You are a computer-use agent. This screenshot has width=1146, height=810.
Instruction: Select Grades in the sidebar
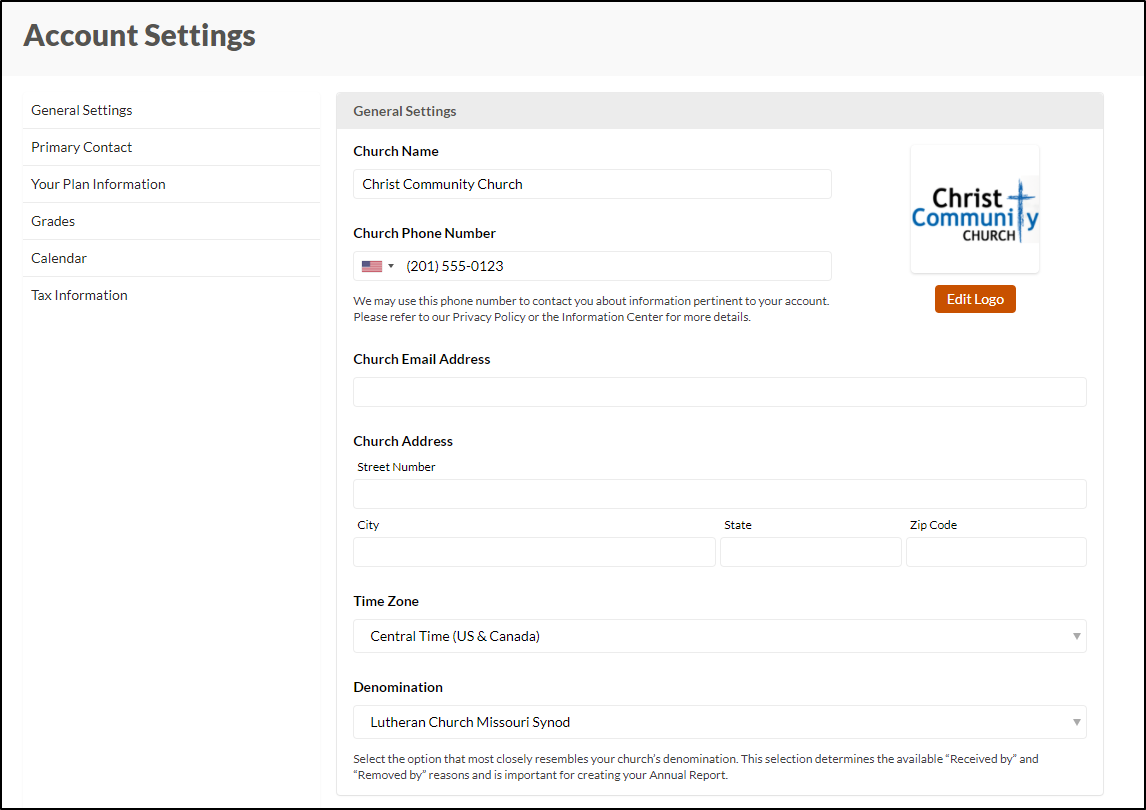click(x=171, y=222)
